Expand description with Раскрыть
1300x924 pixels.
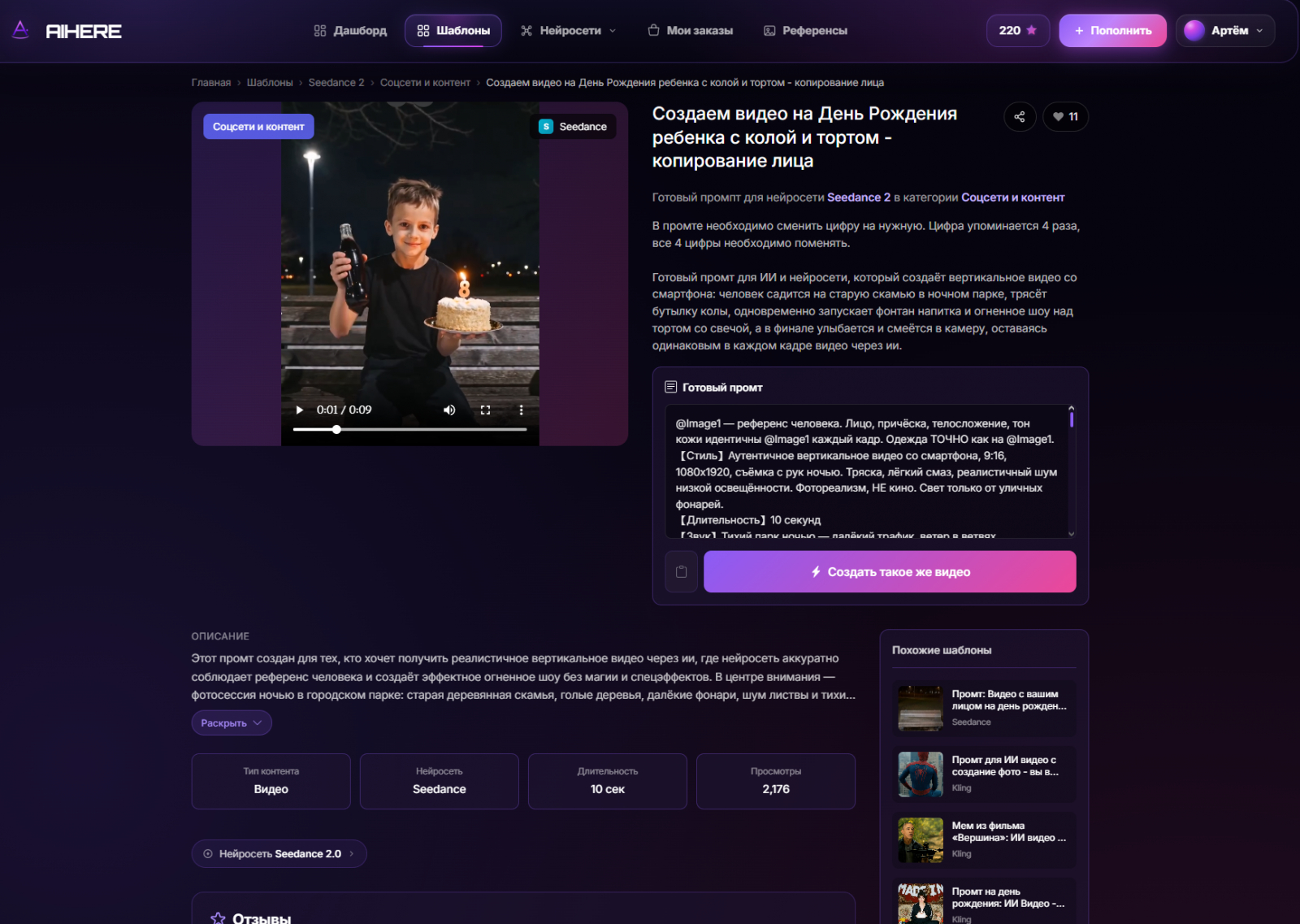[x=232, y=723]
